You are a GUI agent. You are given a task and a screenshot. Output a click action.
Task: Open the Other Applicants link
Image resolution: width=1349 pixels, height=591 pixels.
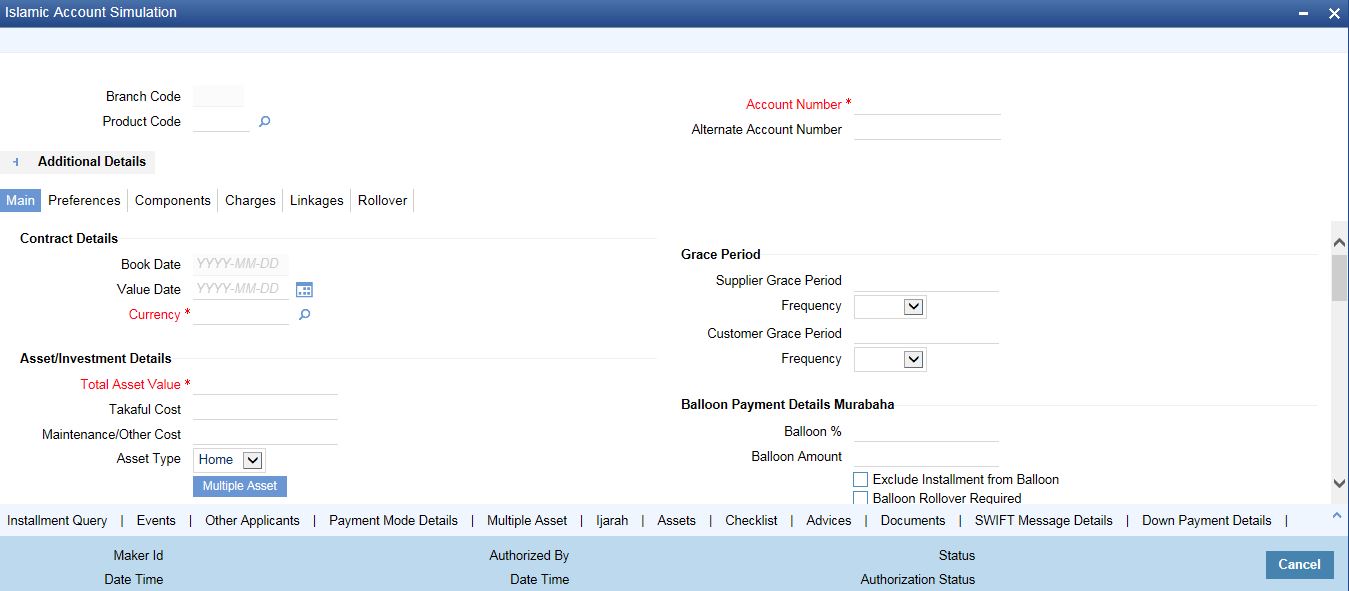(252, 521)
